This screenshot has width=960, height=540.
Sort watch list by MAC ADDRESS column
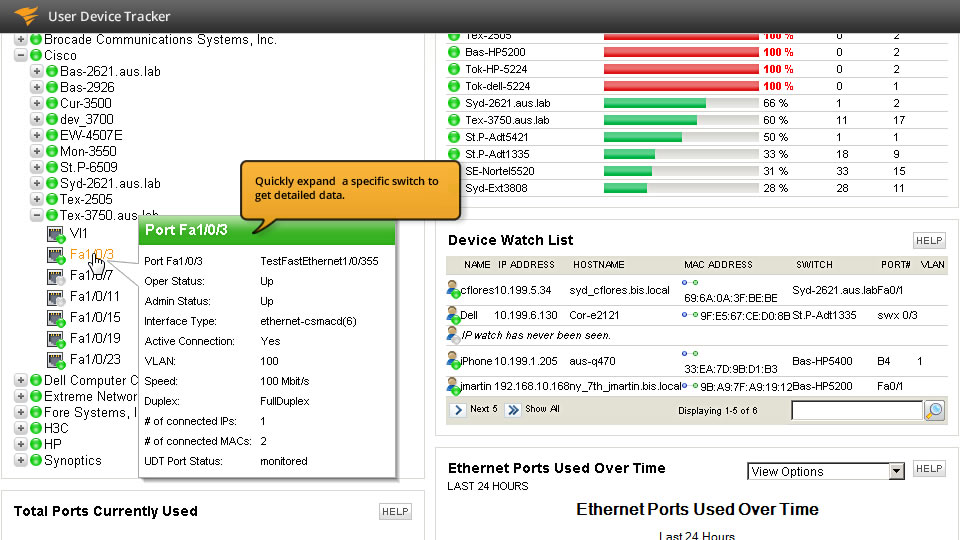pyautogui.click(x=718, y=264)
